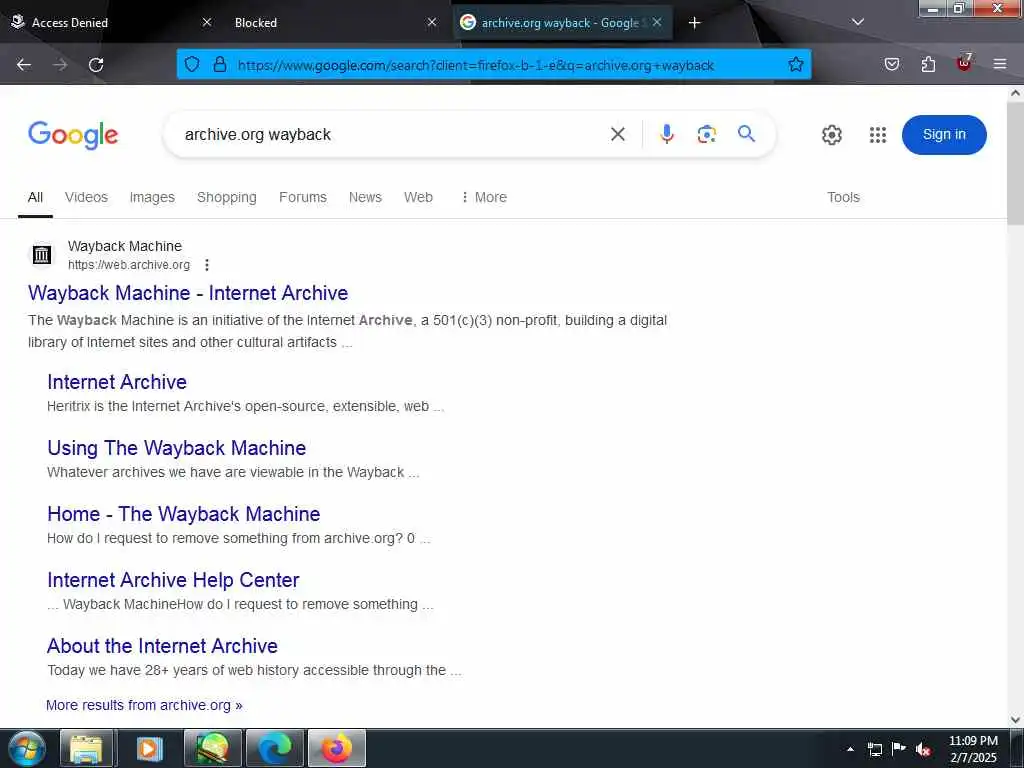Click the muted volume tray icon
The height and width of the screenshot is (768, 1024).
coord(923,749)
